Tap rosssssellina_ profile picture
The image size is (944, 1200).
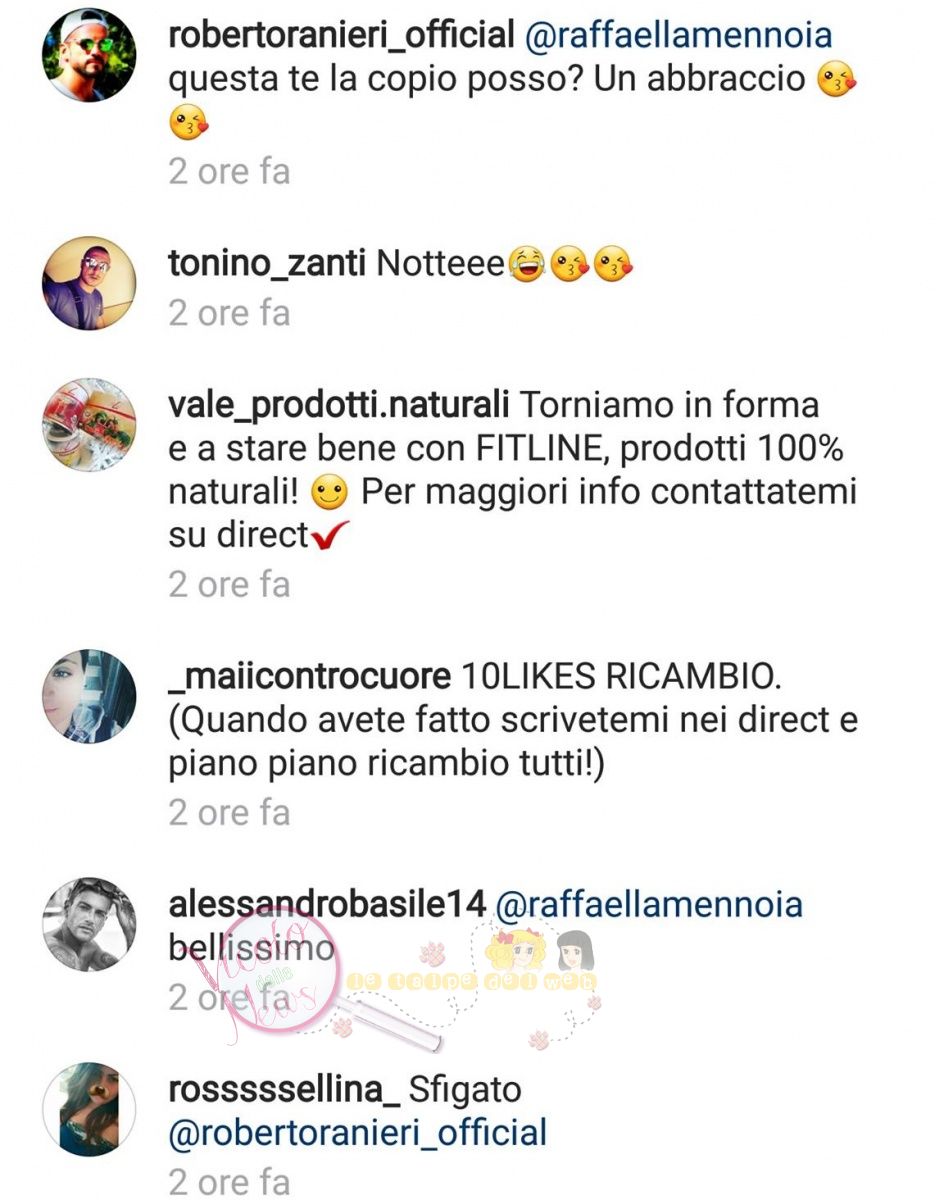point(88,1108)
